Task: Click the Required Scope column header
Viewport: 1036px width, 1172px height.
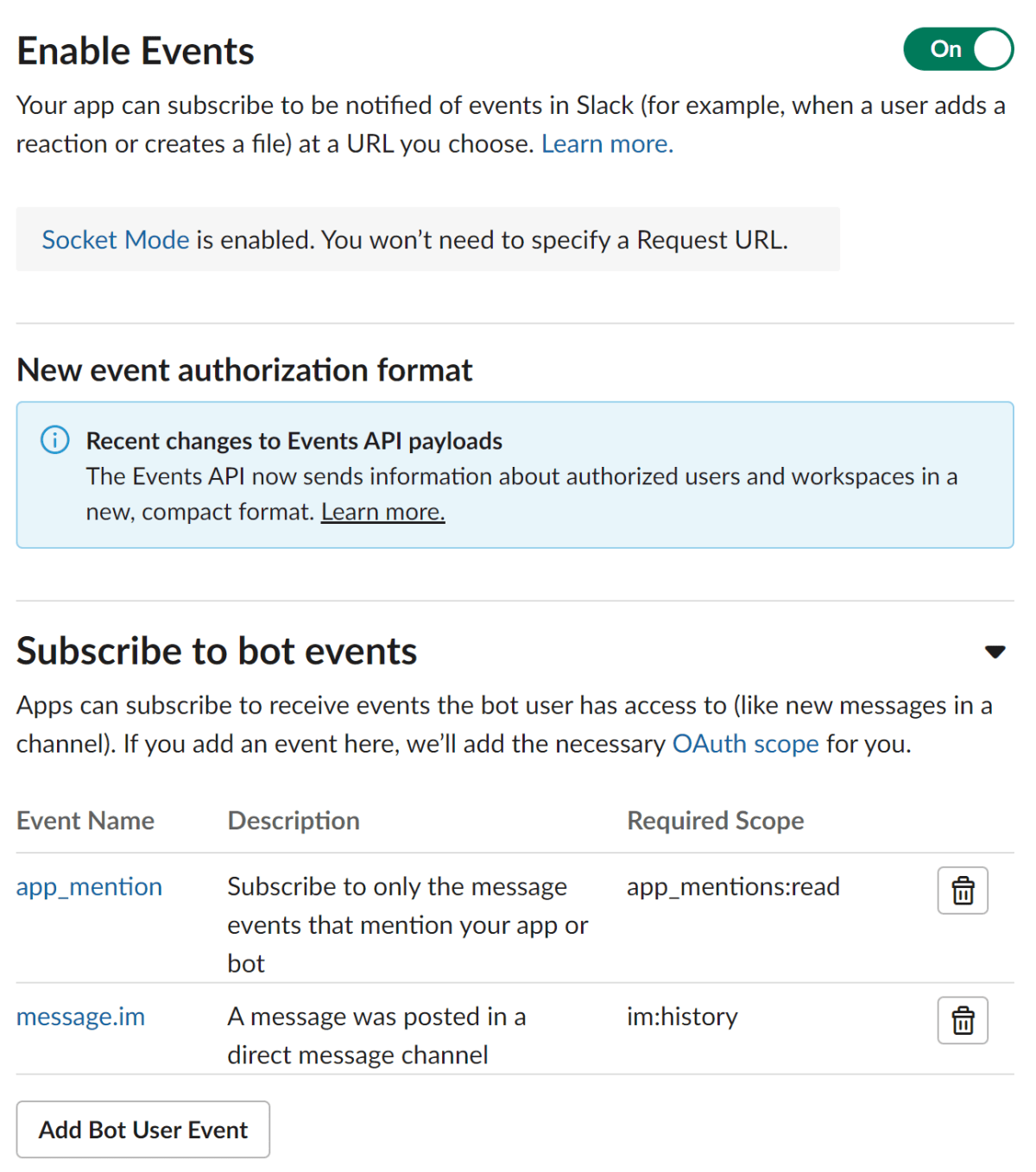Action: pyautogui.click(x=716, y=821)
